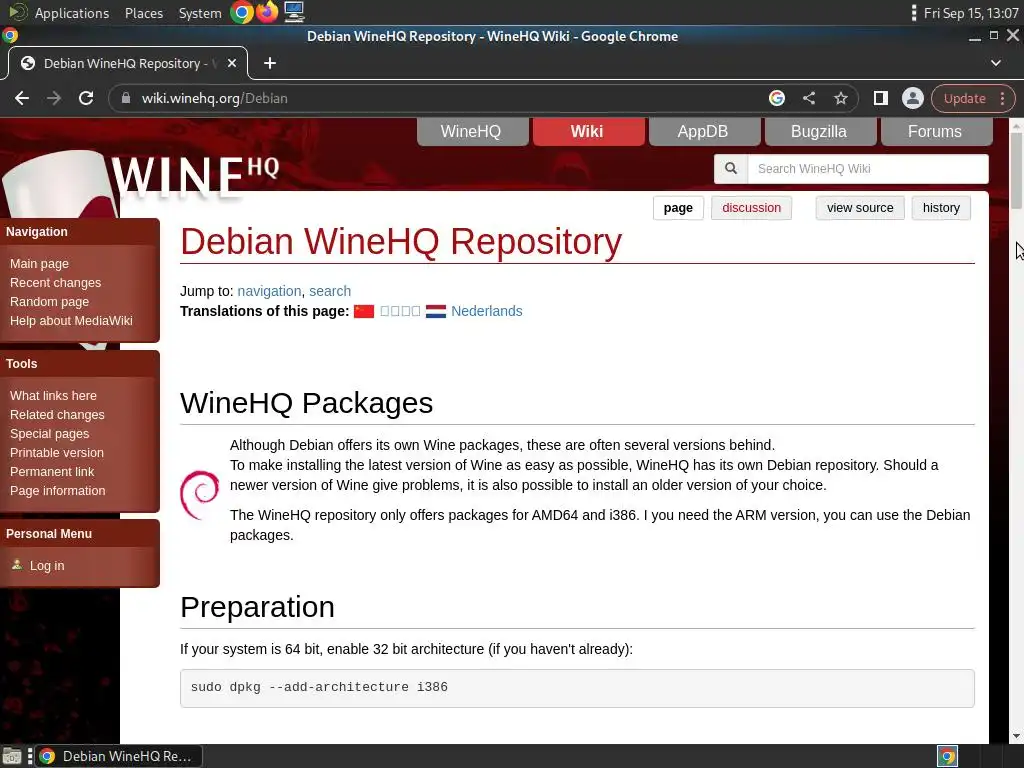Click the magnifier search icon on WineHQ
The image size is (1024, 768).
[x=731, y=168]
